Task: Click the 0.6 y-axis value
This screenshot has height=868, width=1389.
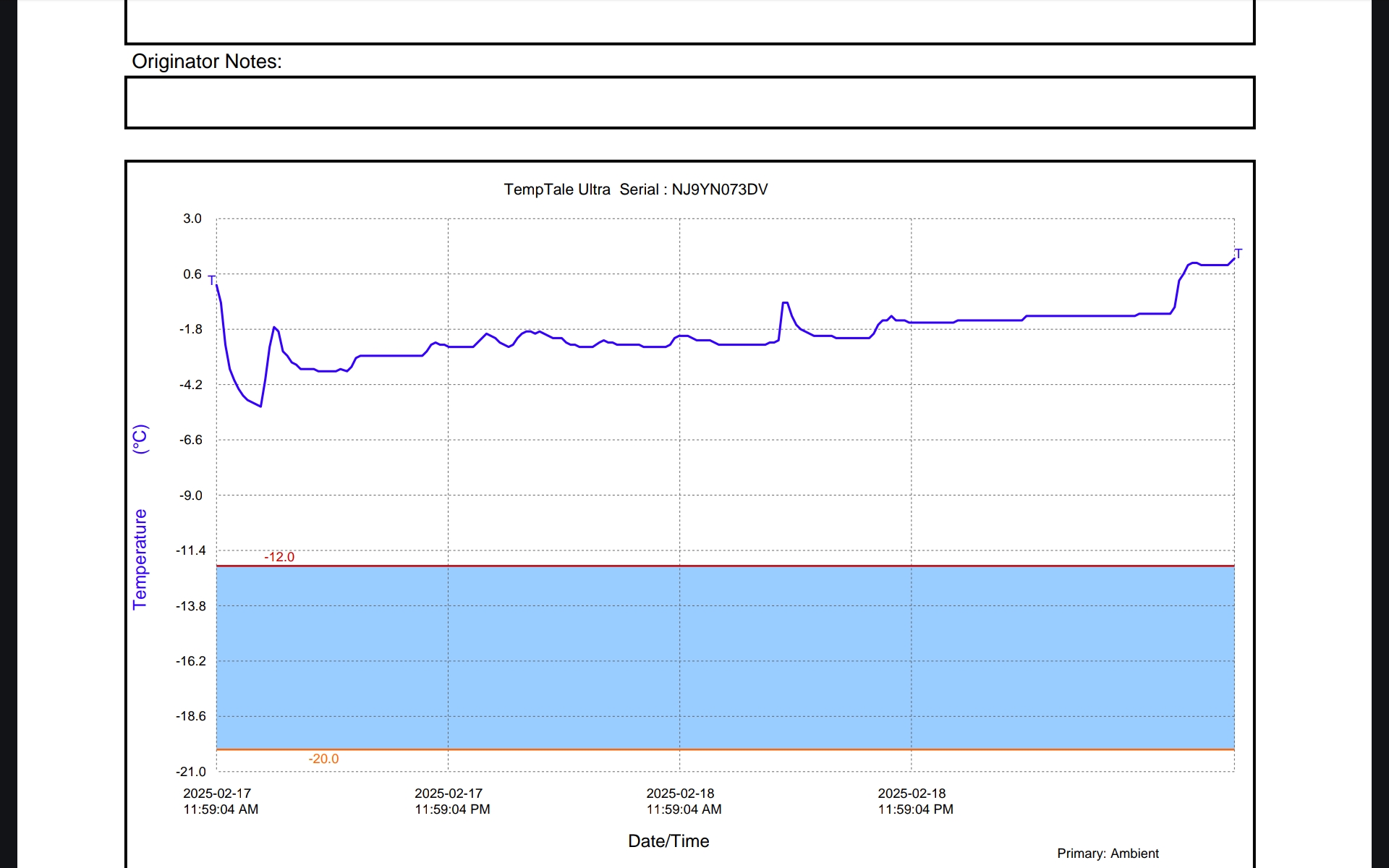Action: point(192,274)
